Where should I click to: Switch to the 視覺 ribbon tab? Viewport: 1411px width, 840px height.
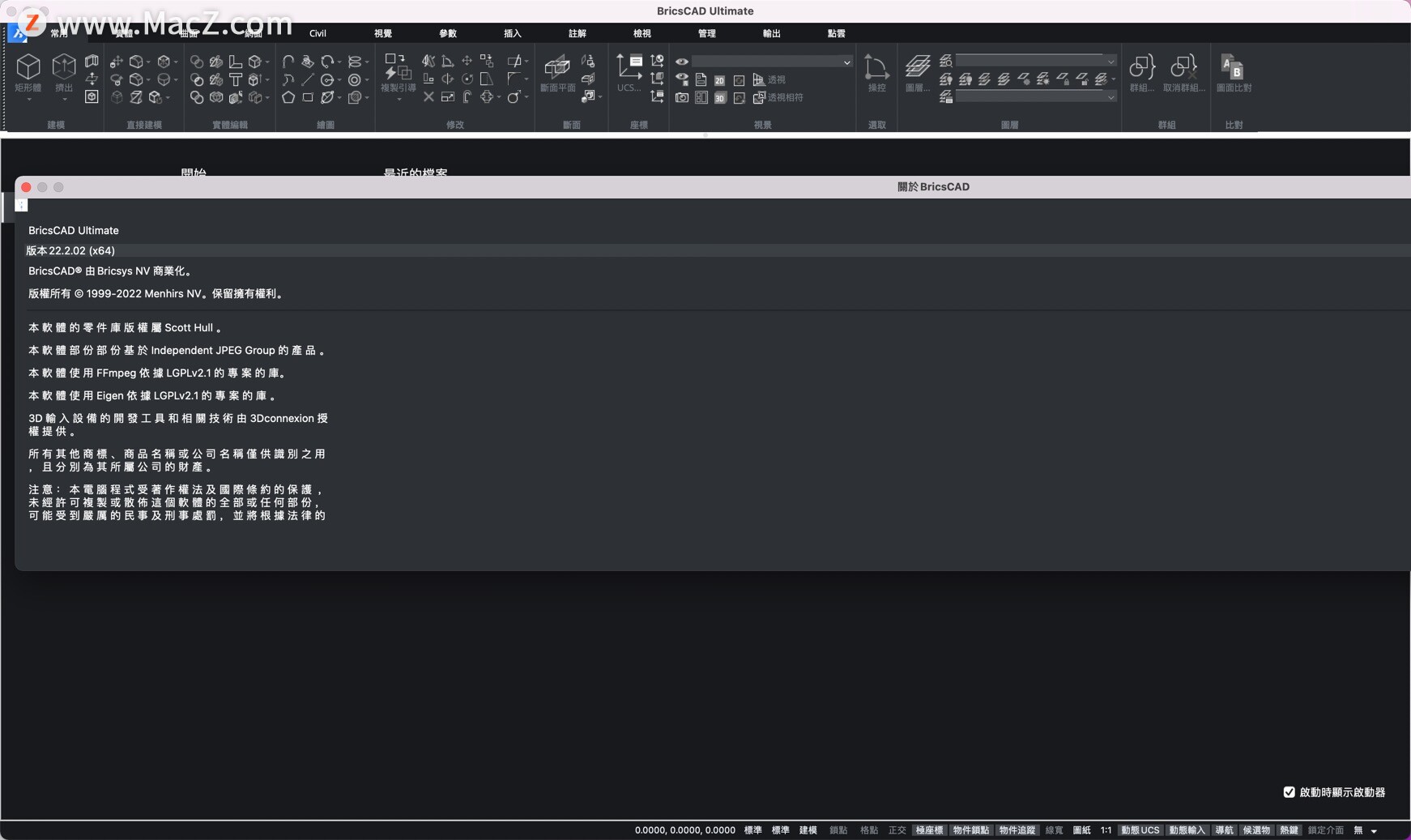tap(383, 33)
